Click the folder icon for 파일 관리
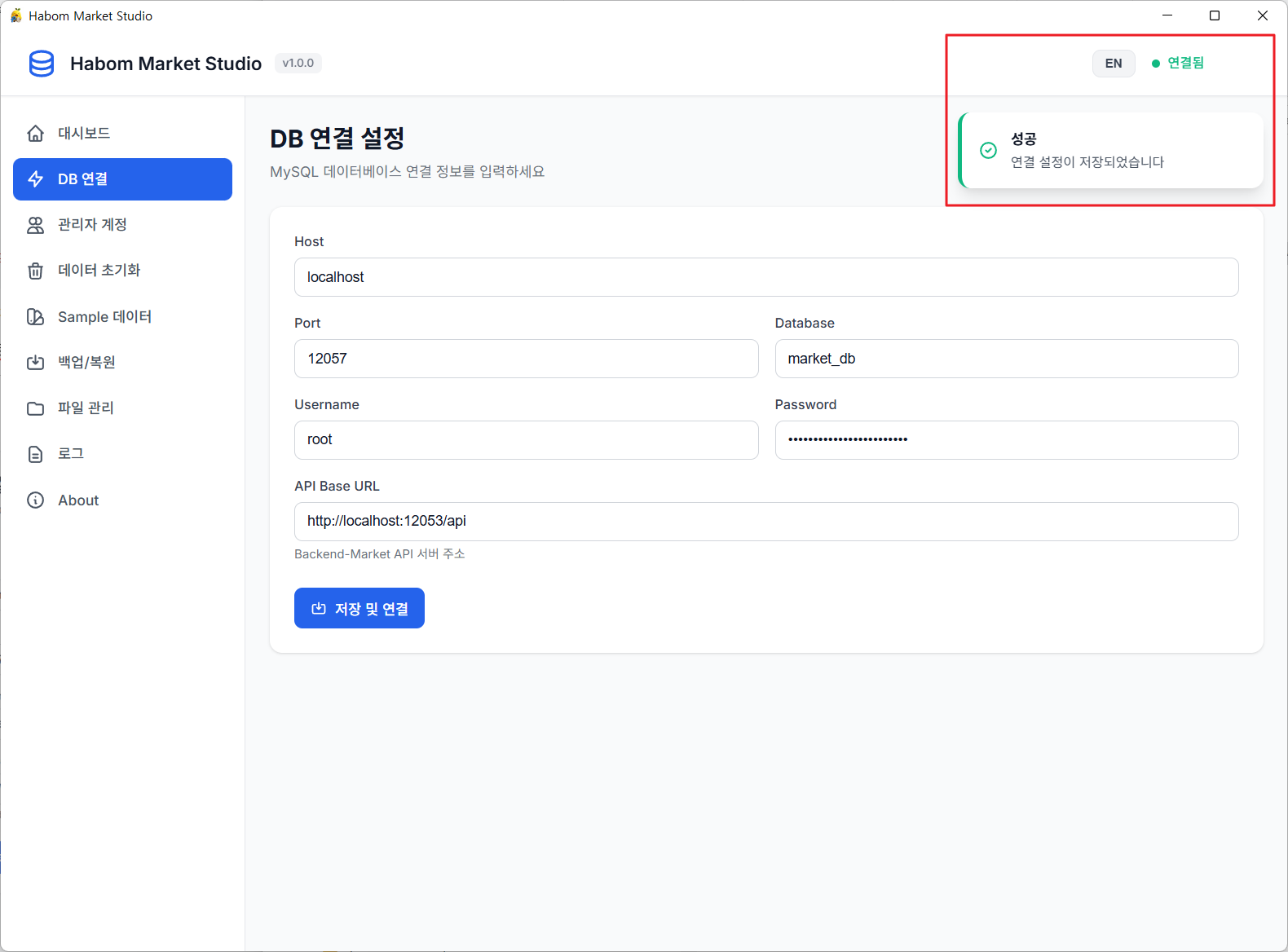1288x952 pixels. pos(35,408)
